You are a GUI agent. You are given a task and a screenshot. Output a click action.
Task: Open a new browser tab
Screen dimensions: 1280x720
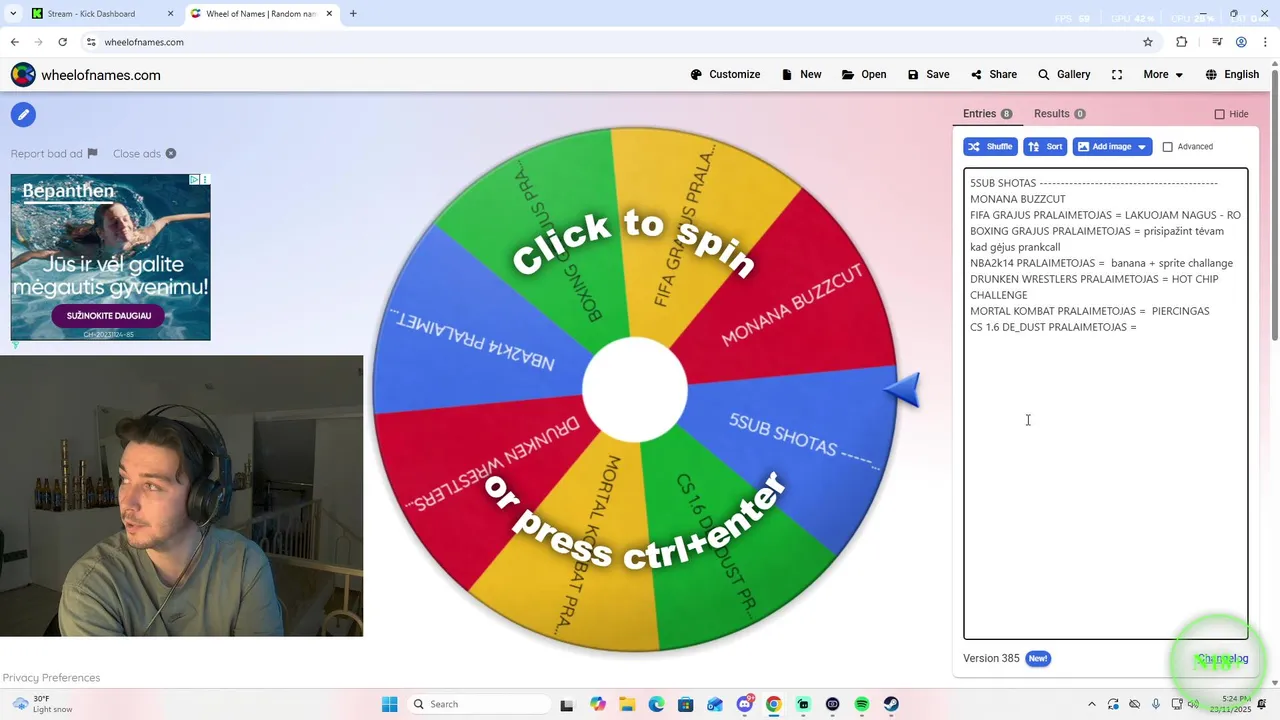click(353, 14)
